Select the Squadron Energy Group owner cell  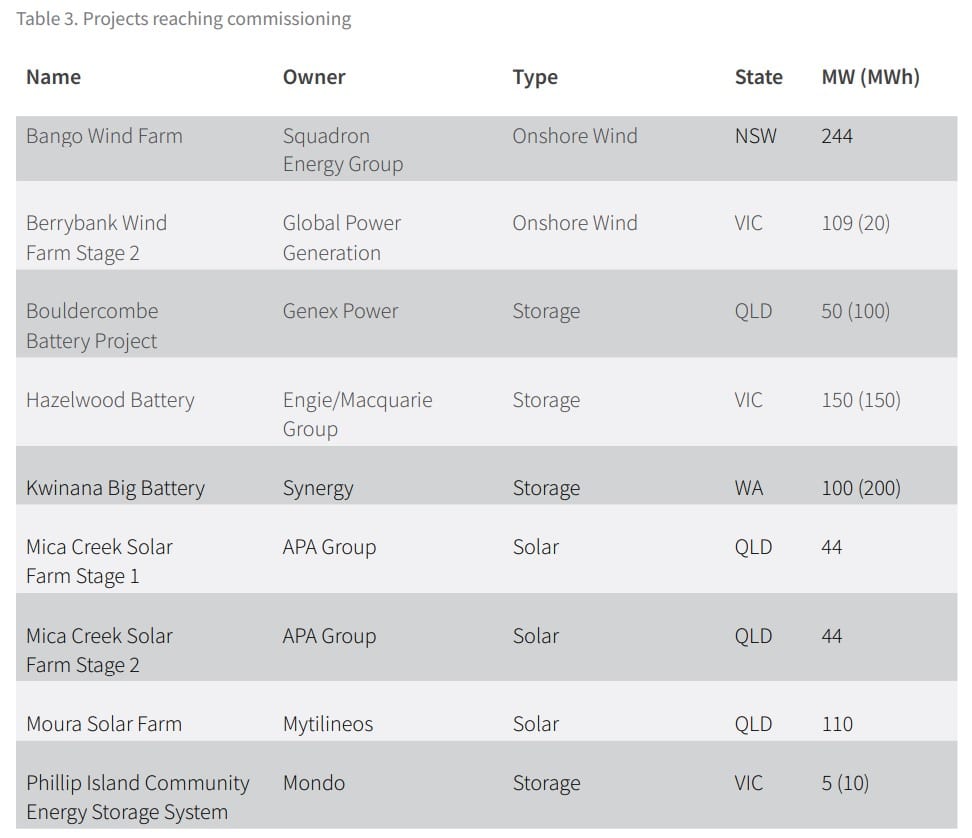coord(342,150)
